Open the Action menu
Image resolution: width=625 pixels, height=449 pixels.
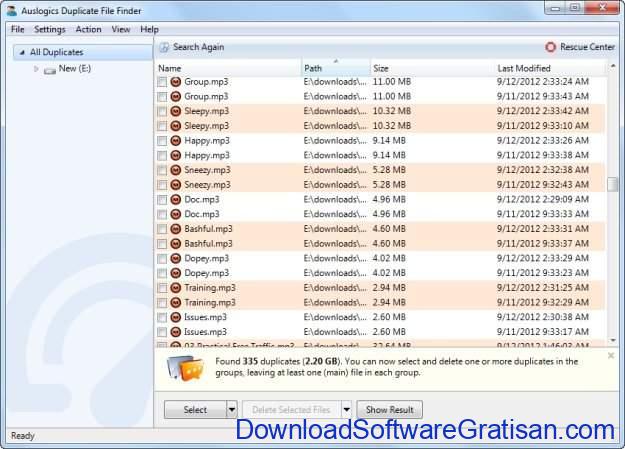(x=88, y=30)
